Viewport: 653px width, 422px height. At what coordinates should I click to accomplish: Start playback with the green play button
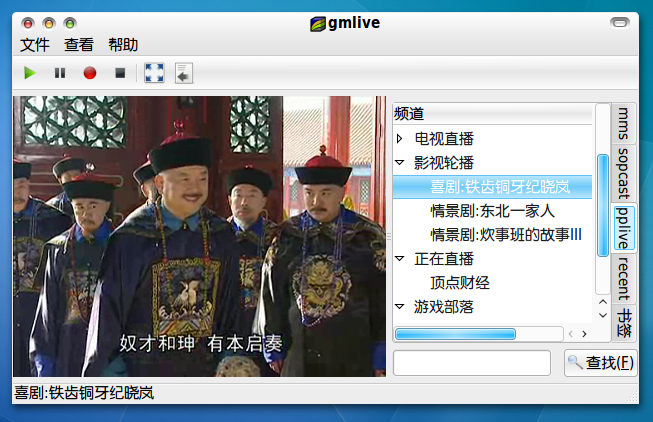coord(30,73)
